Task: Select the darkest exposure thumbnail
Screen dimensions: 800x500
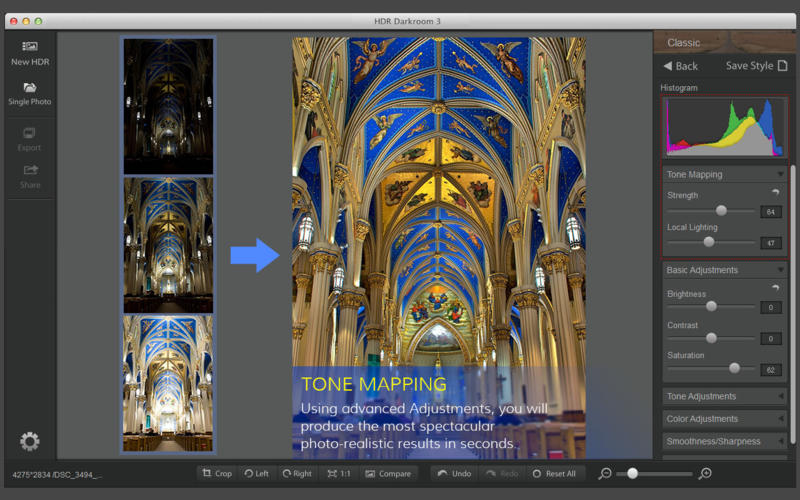Action: 168,106
